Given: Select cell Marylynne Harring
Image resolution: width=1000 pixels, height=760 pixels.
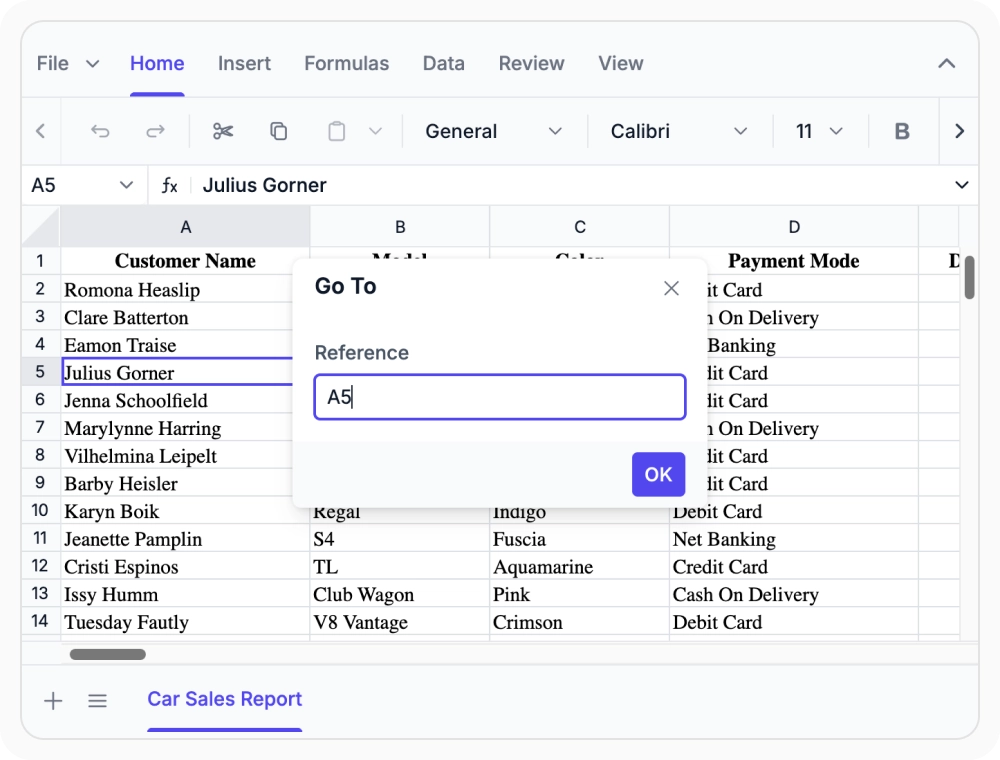Looking at the screenshot, I should pyautogui.click(x=177, y=428).
